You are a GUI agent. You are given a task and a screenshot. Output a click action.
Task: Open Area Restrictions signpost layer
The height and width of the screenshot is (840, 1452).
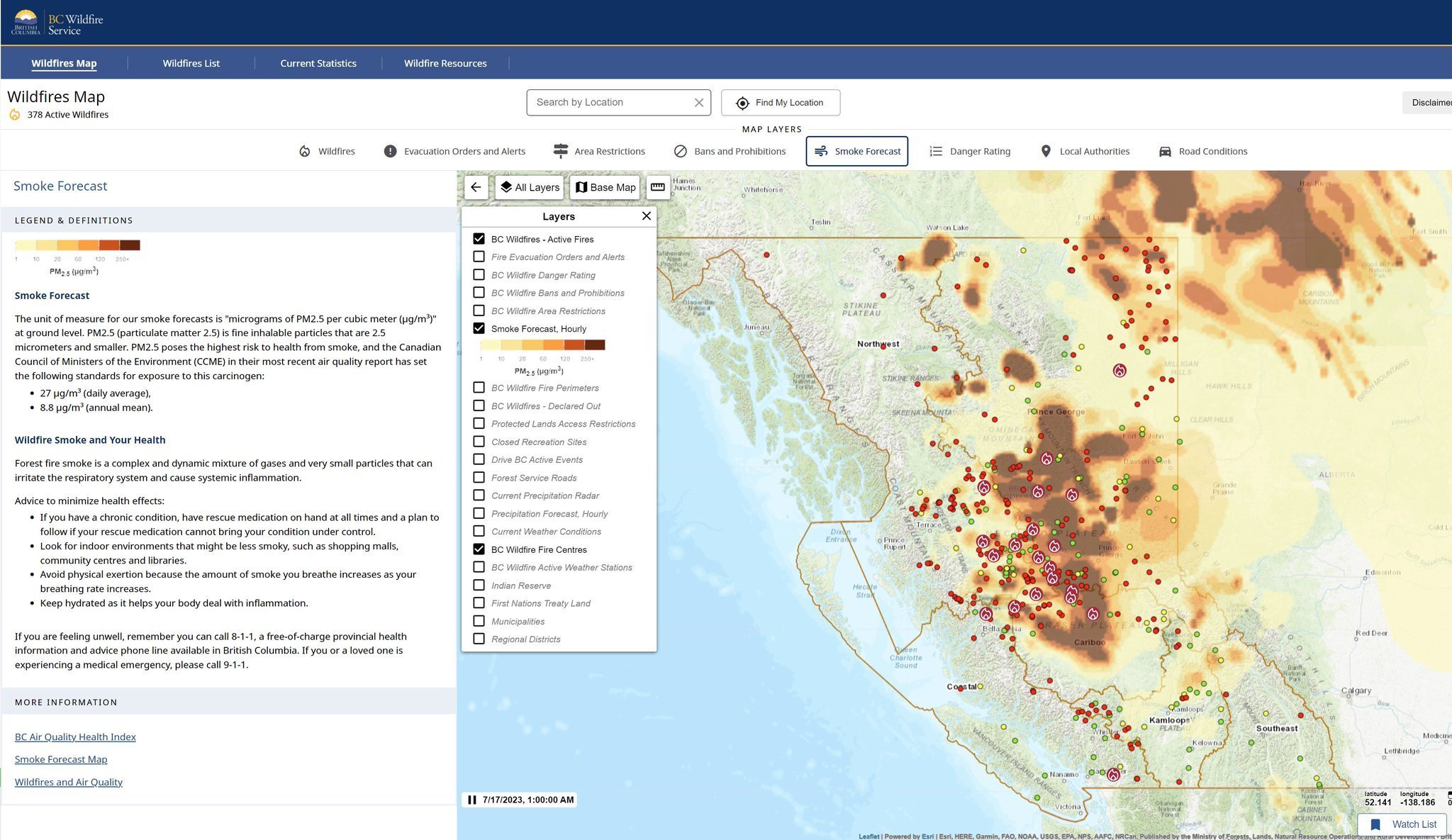tap(561, 151)
